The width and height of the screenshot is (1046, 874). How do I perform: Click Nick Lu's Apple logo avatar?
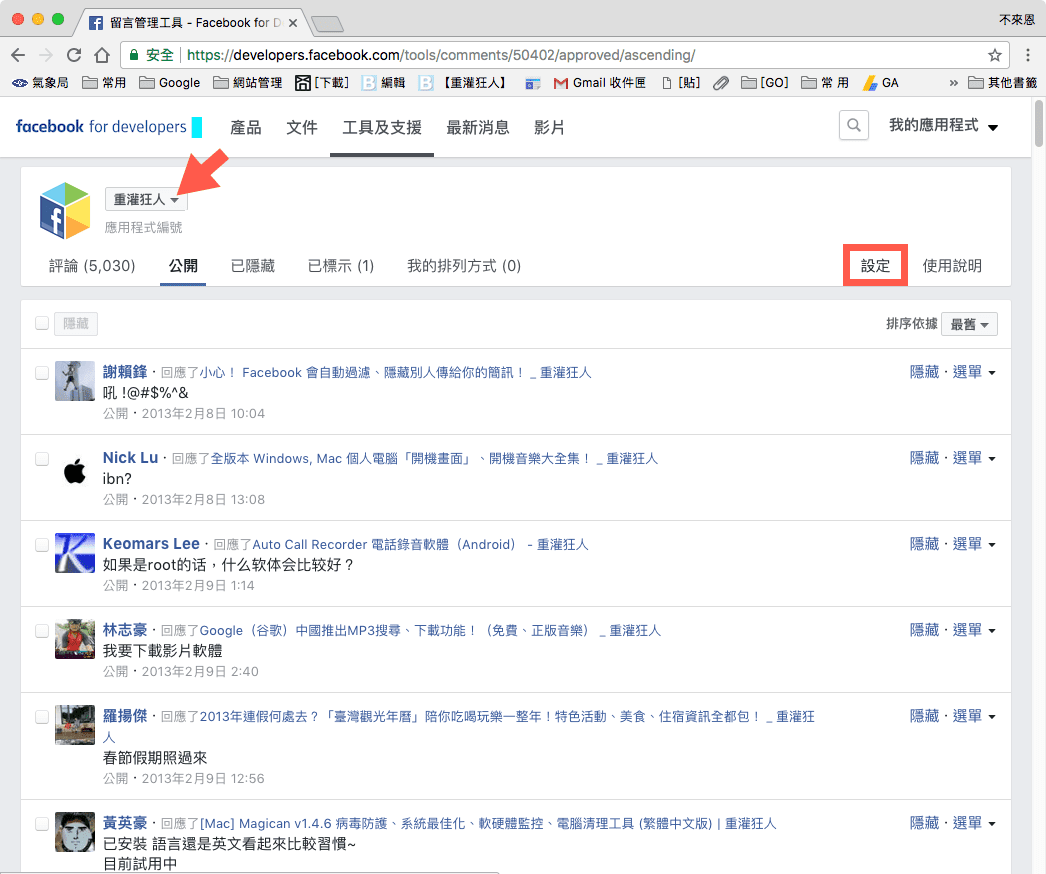(x=75, y=470)
